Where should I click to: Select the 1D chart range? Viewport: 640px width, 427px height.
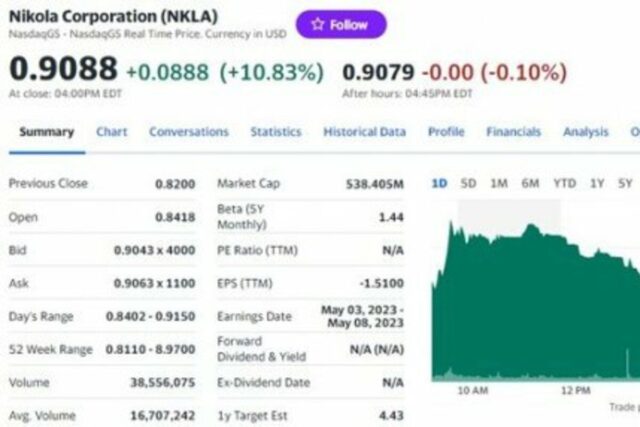439,183
